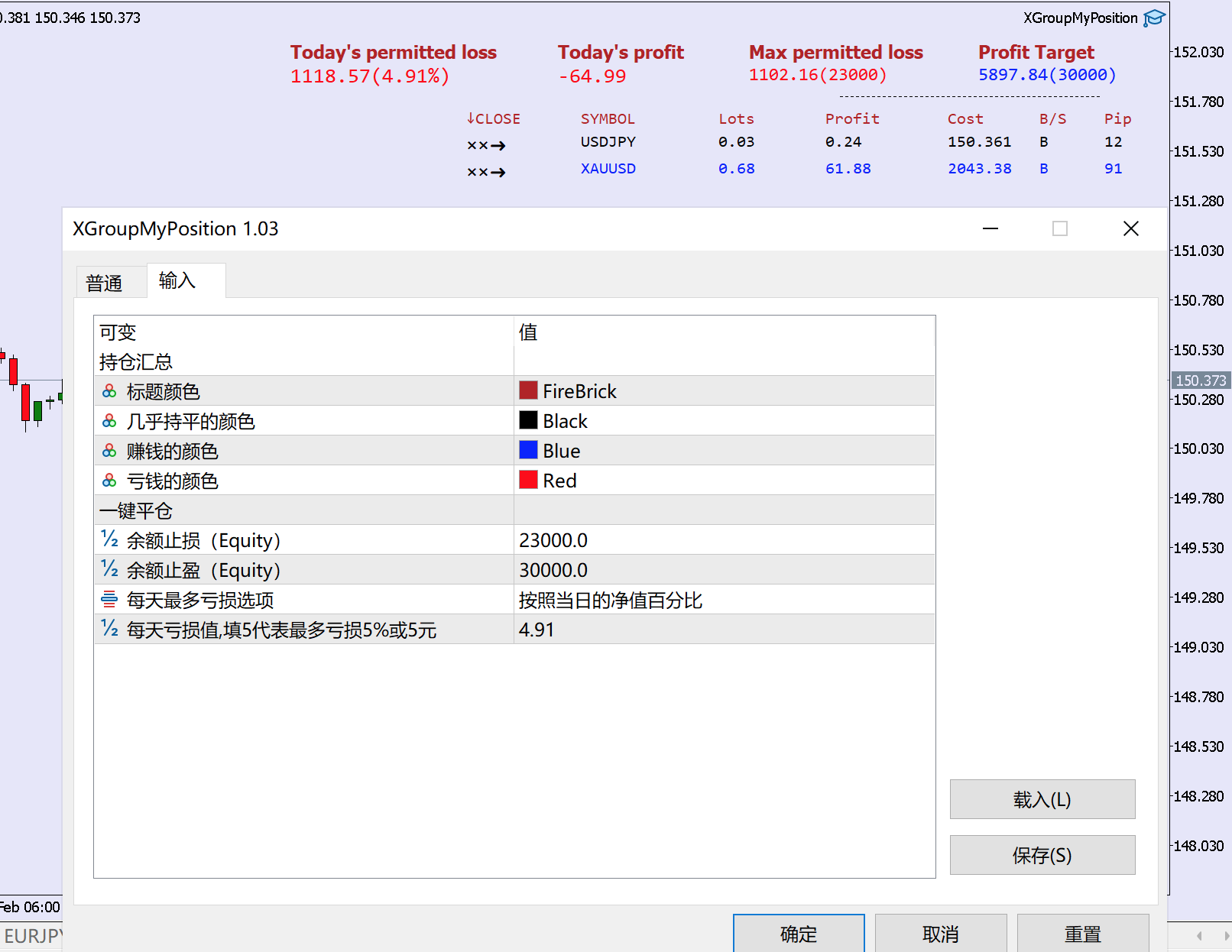
Task: Click the color icon beside 标题颜色
Action: point(109,391)
